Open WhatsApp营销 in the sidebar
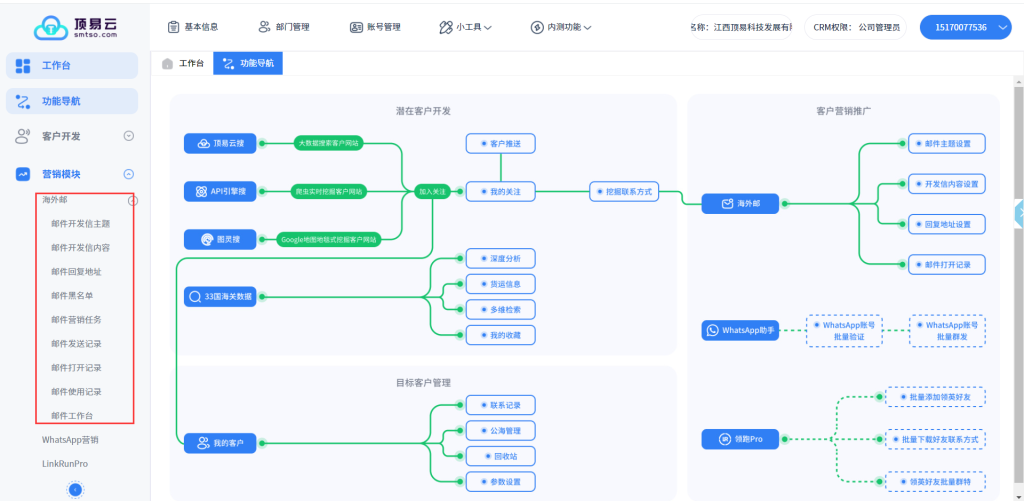Viewport: 1024px width, 501px height. coord(70,440)
